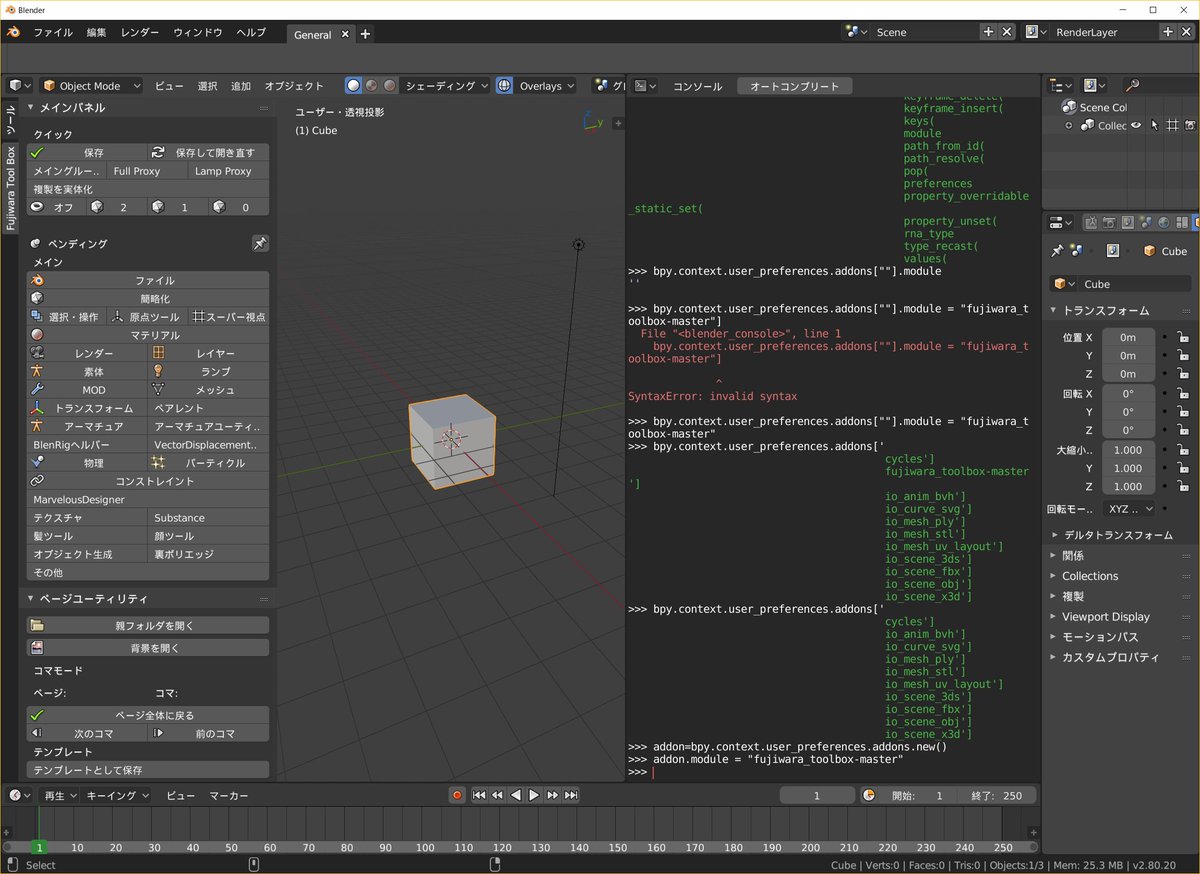
Task: Jump to the last frame in timeline
Action: point(571,795)
